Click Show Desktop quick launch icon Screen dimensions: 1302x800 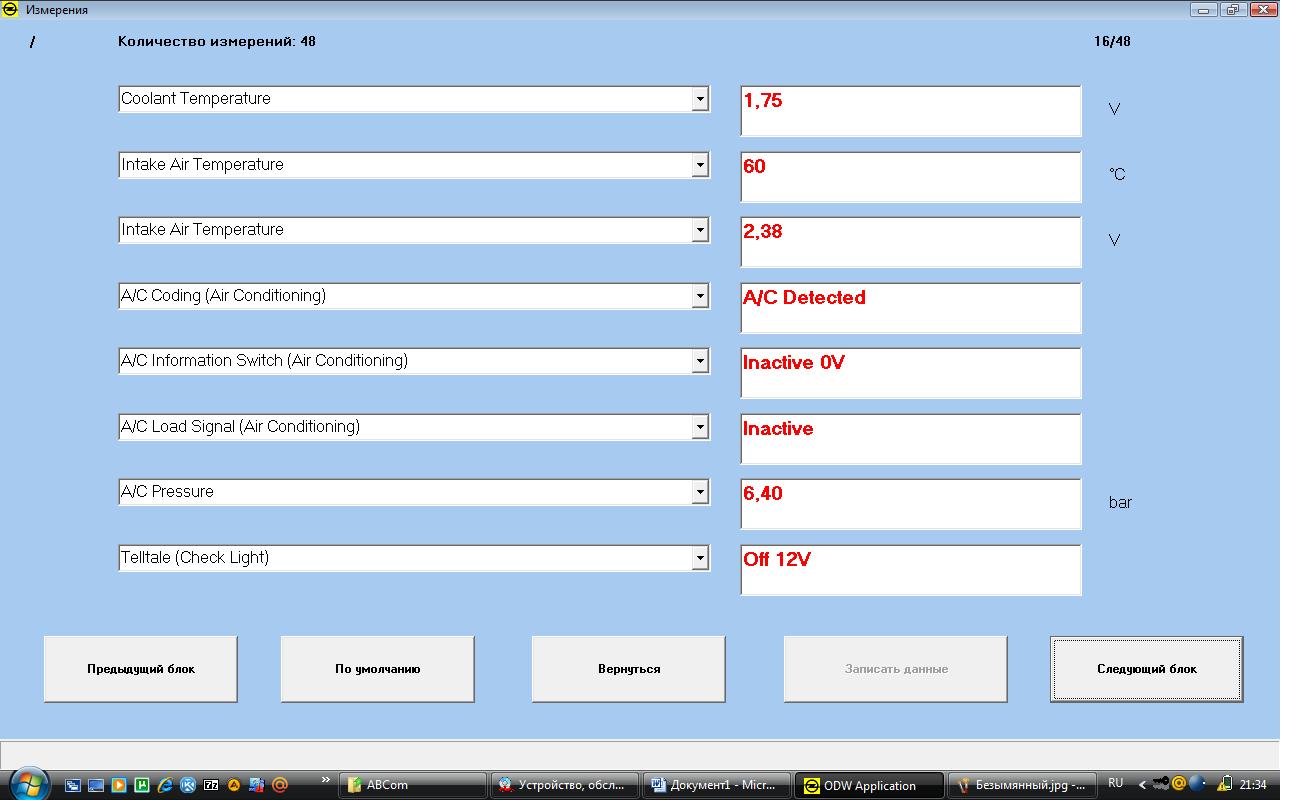(96, 785)
